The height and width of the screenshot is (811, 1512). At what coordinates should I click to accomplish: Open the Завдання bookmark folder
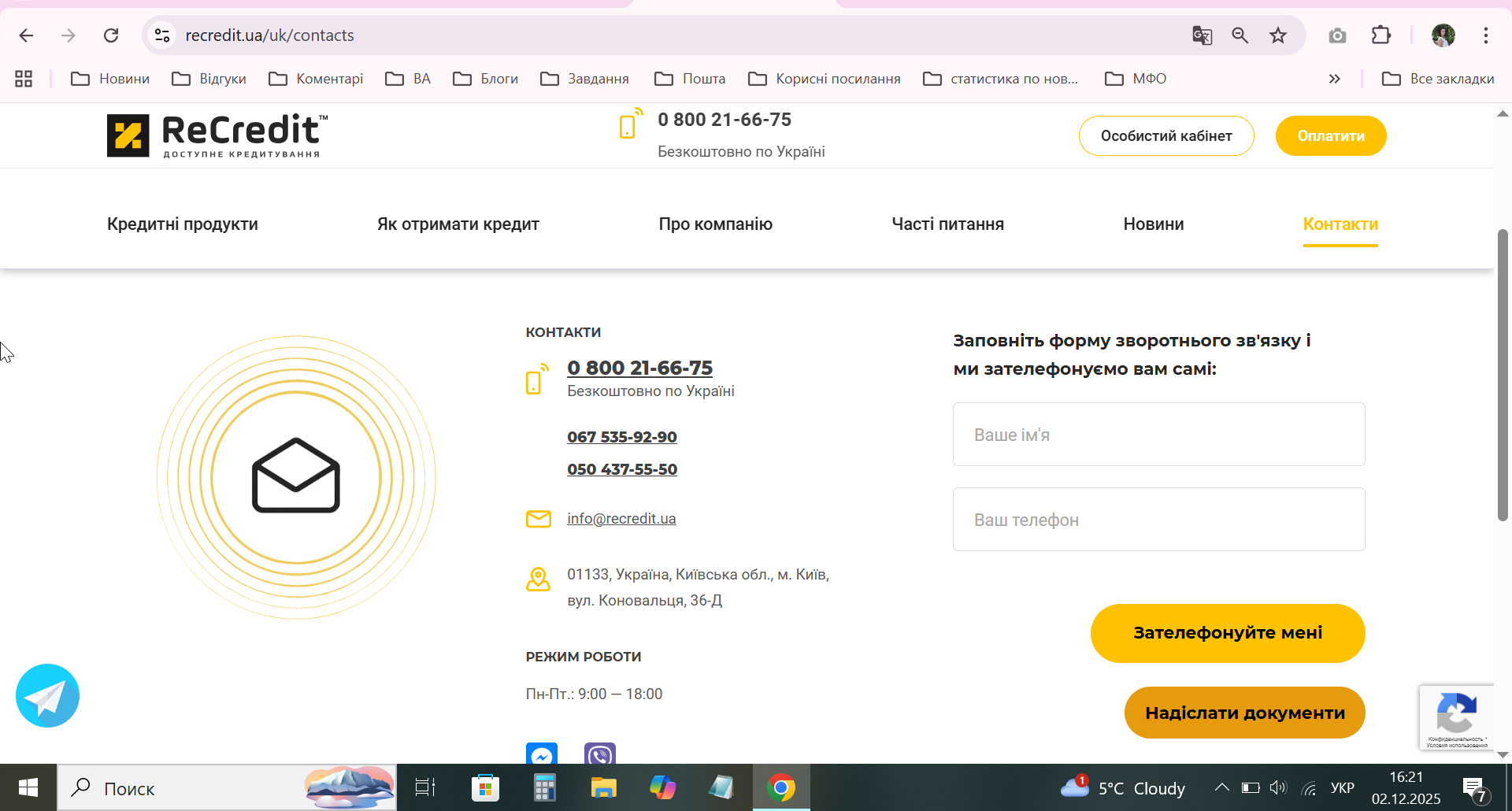click(x=584, y=79)
